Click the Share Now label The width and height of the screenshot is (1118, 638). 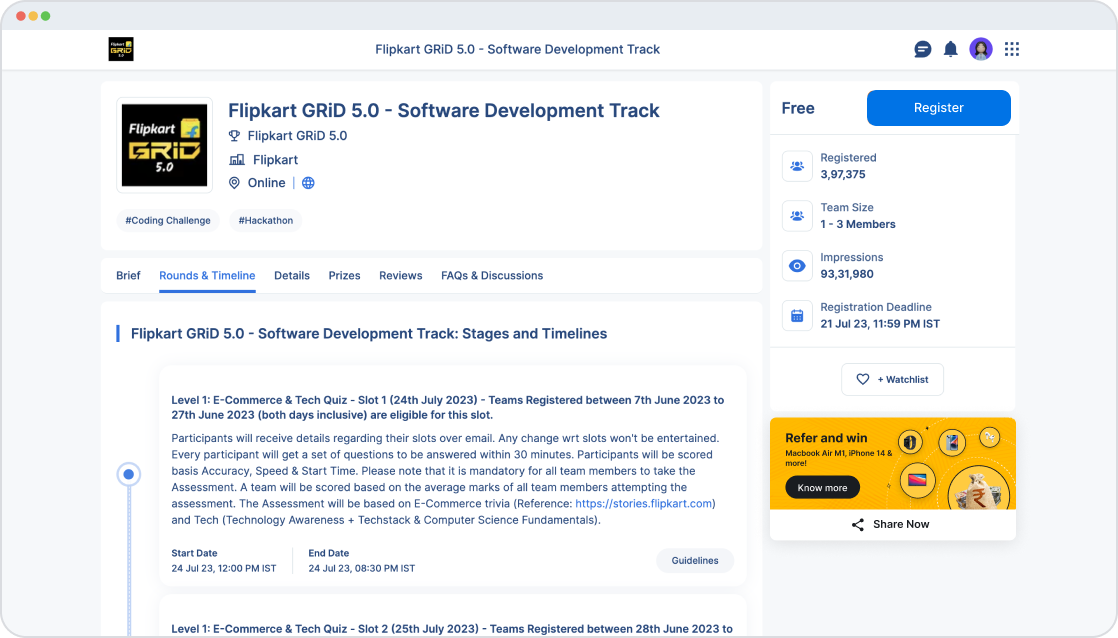[x=901, y=525]
